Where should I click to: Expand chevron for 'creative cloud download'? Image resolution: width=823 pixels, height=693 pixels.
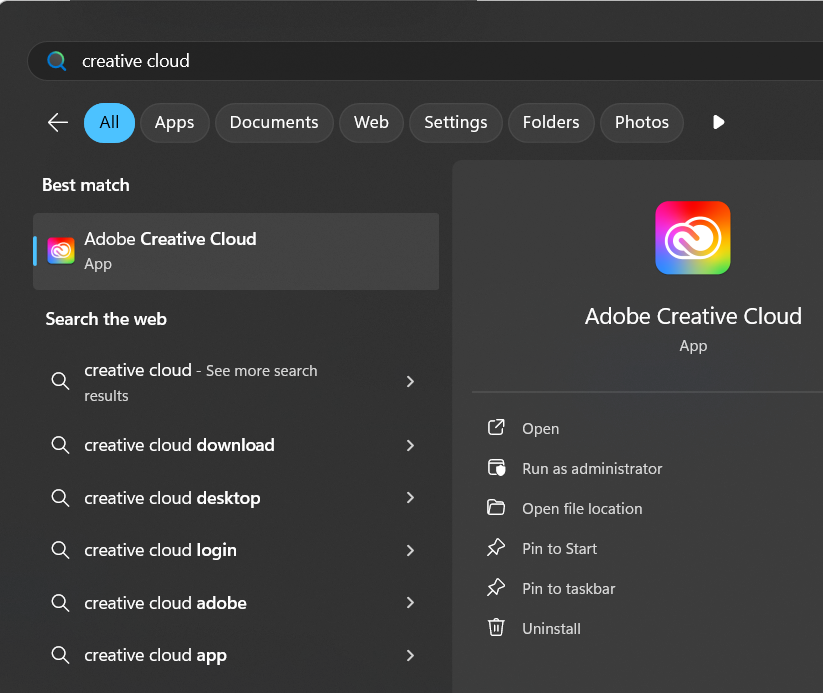point(410,446)
